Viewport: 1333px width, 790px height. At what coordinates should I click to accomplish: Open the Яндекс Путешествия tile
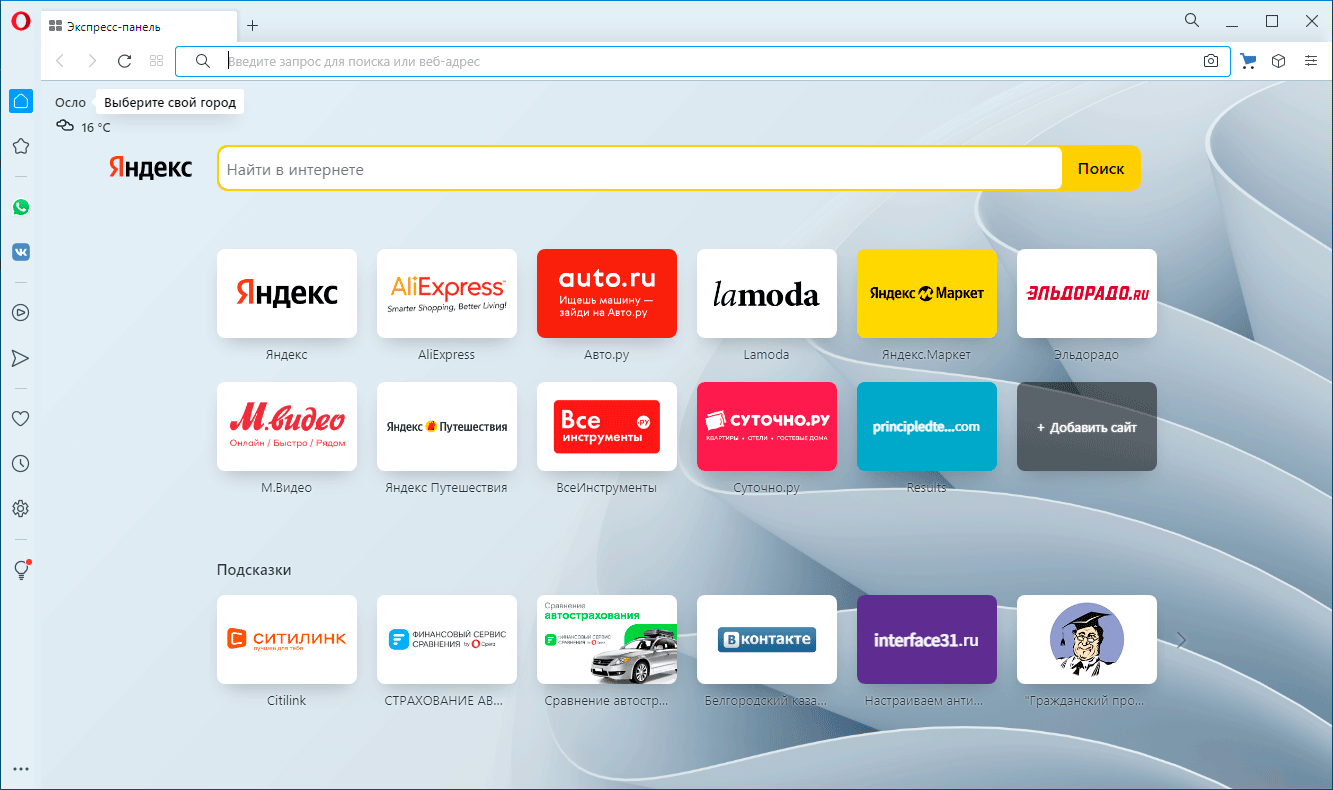click(x=447, y=426)
